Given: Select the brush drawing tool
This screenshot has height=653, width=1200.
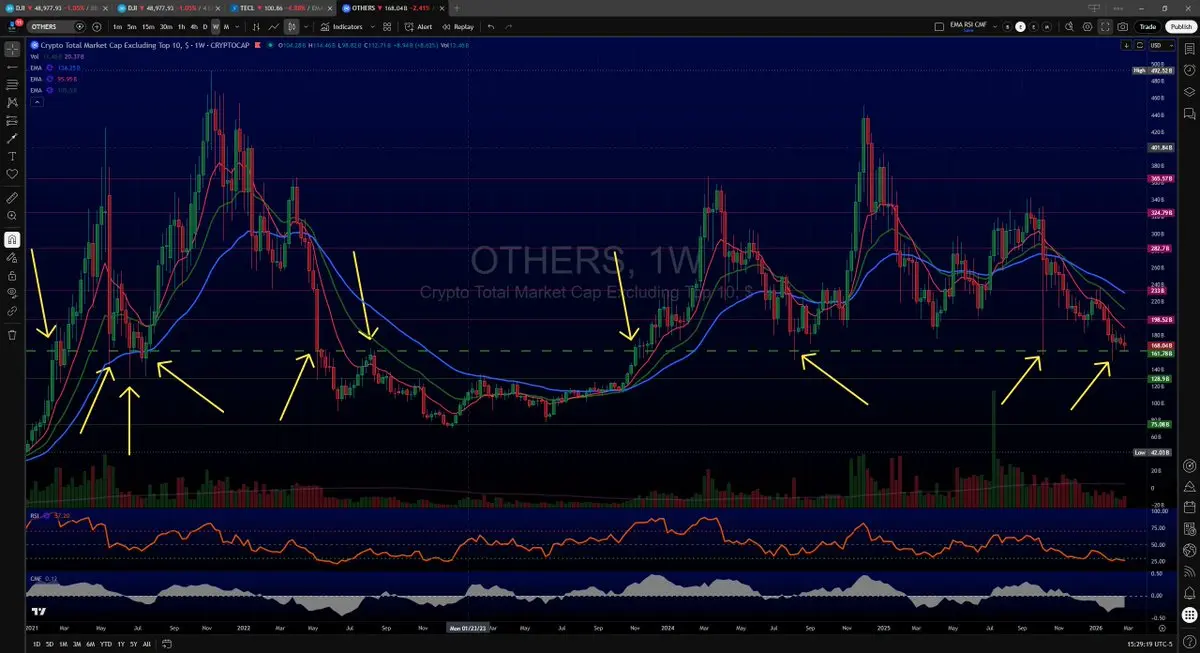Looking at the screenshot, I should click(x=12, y=138).
